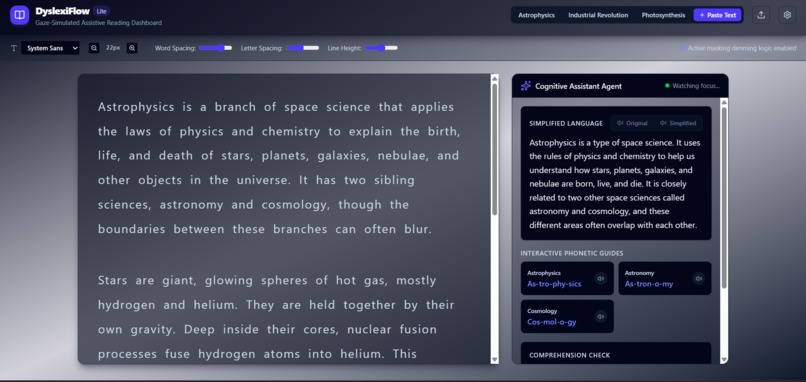Click the Paste Text button
Screen dimensions: 806x382
click(718, 15)
